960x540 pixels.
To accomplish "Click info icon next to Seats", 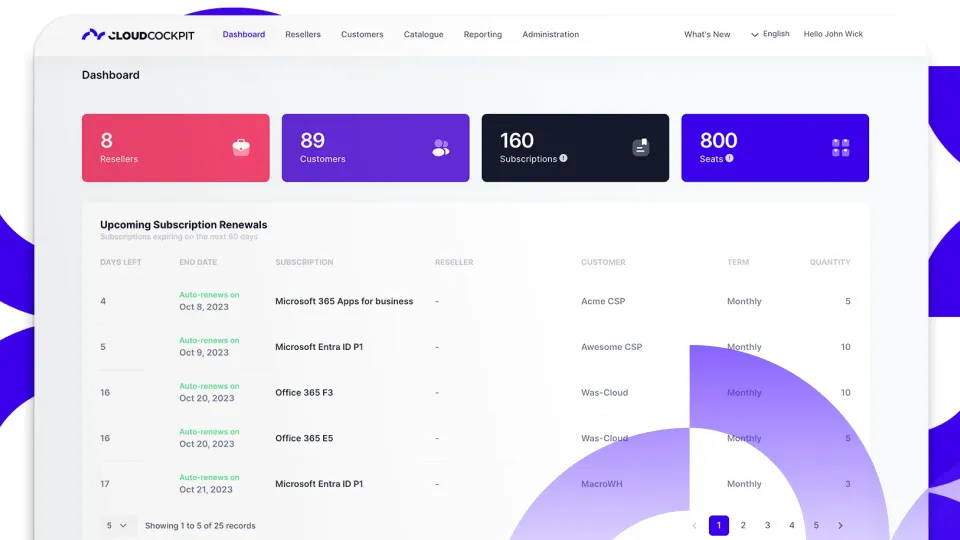I will 730,158.
